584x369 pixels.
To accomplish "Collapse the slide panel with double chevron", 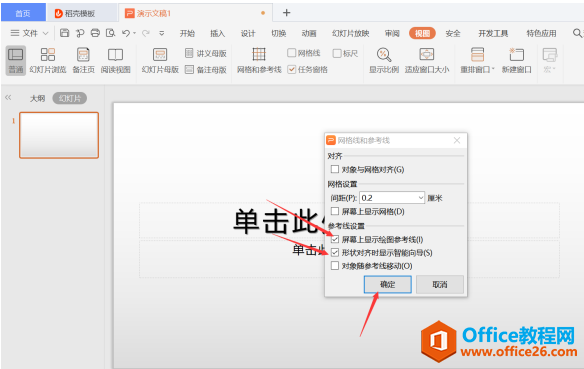I will tap(8, 98).
